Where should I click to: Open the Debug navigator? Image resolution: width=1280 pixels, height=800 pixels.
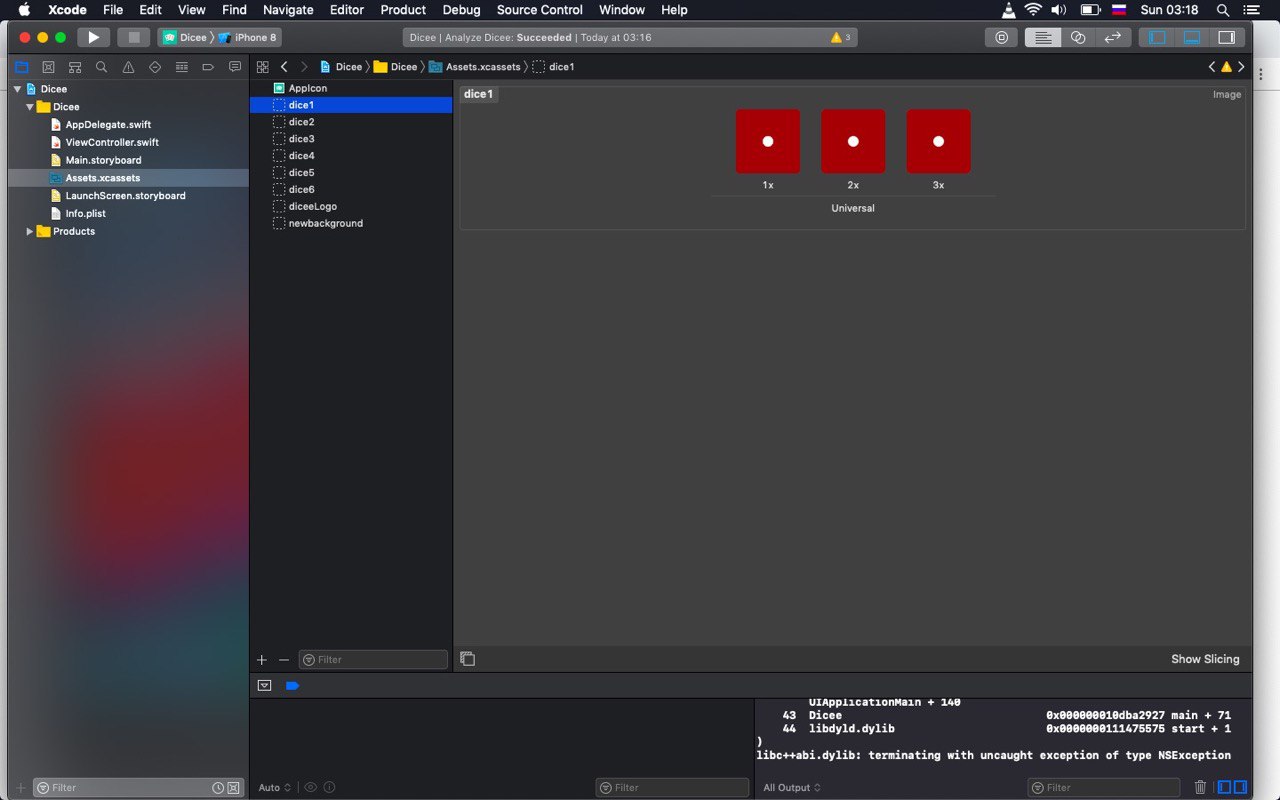click(181, 67)
